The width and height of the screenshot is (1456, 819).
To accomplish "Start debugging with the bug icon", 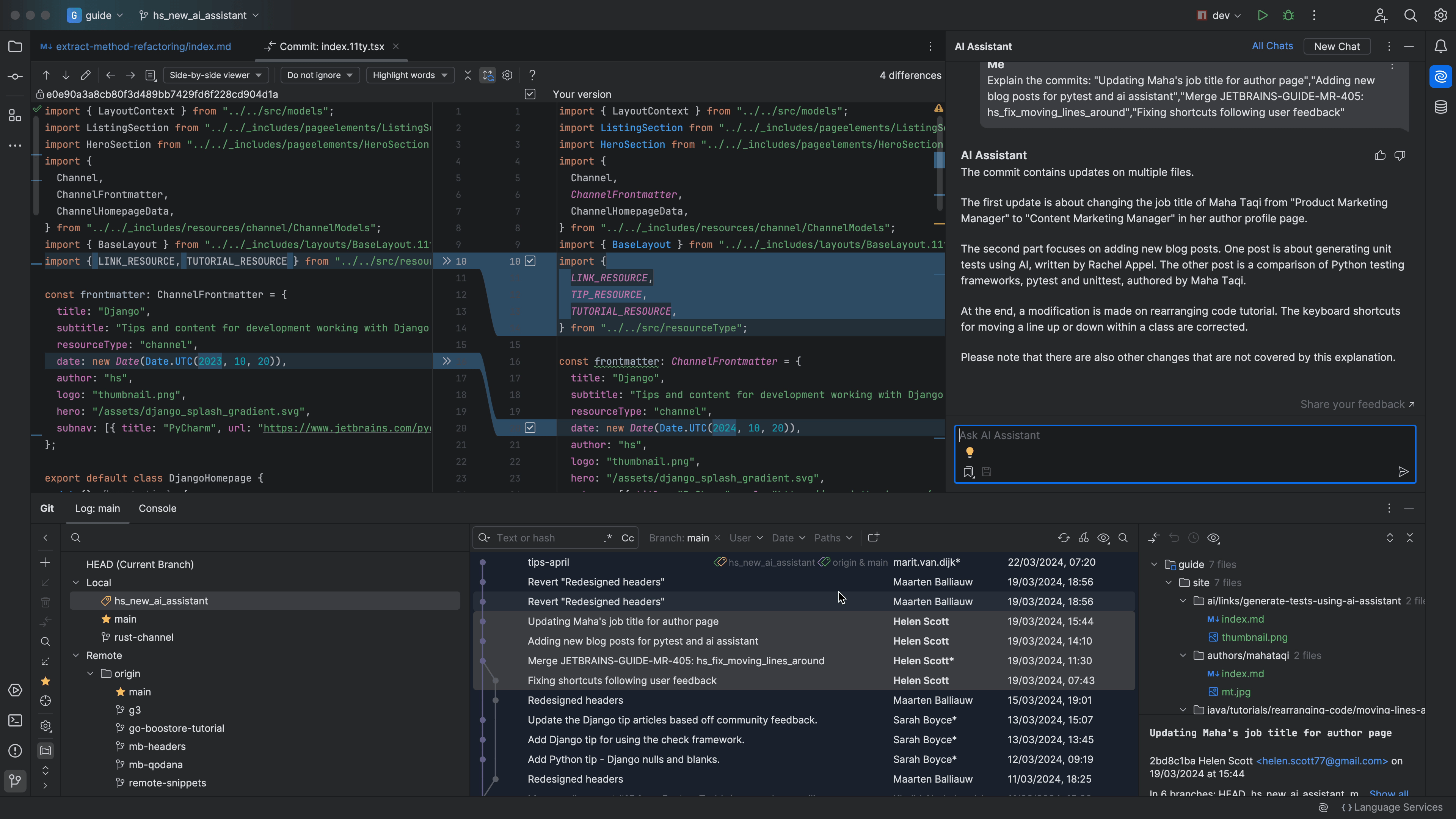I will [1288, 15].
